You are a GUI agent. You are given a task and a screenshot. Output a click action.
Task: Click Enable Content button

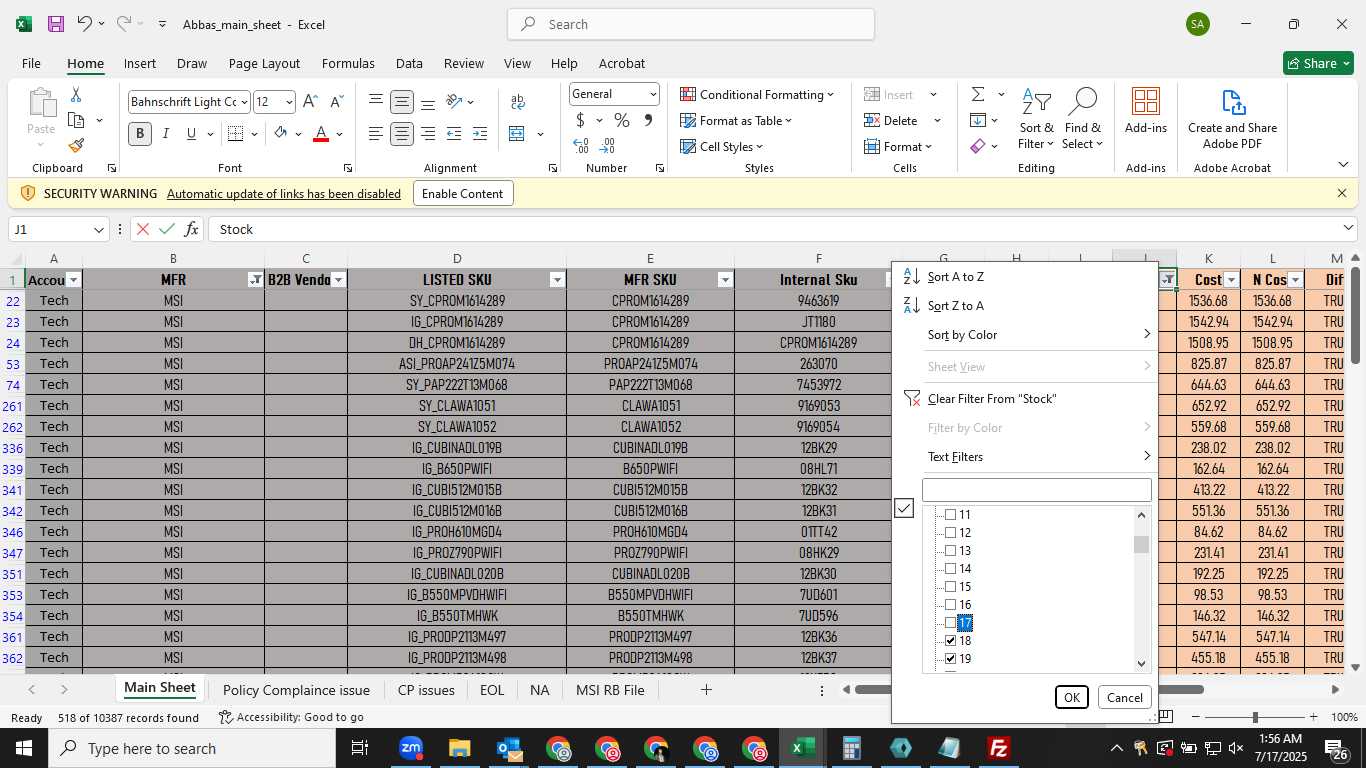[x=463, y=193]
